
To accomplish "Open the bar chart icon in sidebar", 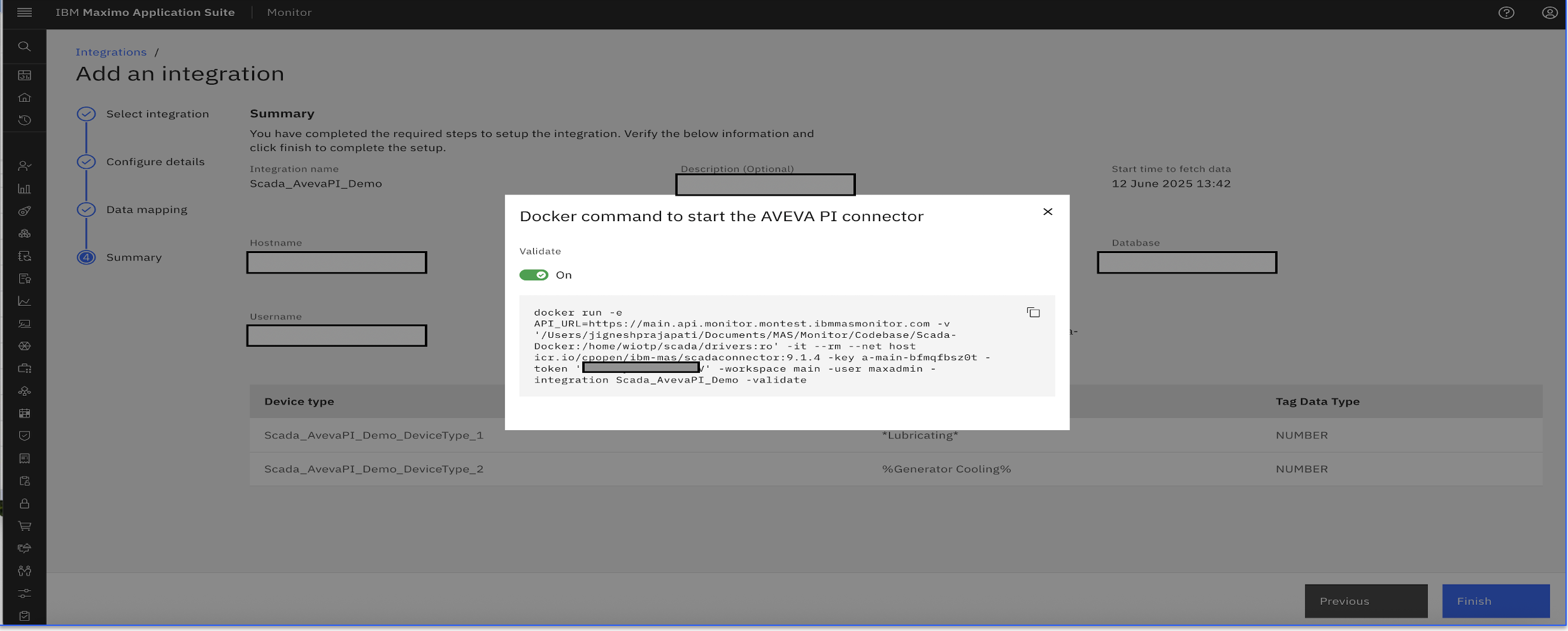I will pyautogui.click(x=24, y=189).
